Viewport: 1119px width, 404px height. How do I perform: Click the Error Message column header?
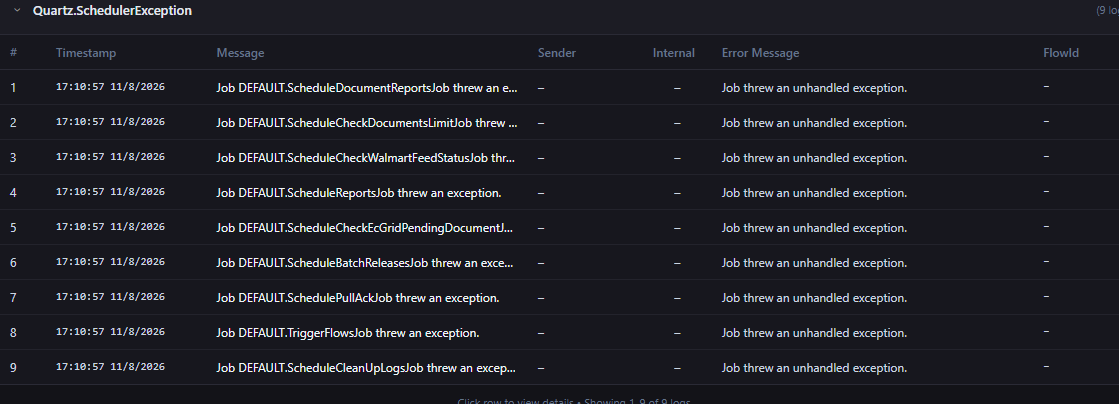(761, 53)
